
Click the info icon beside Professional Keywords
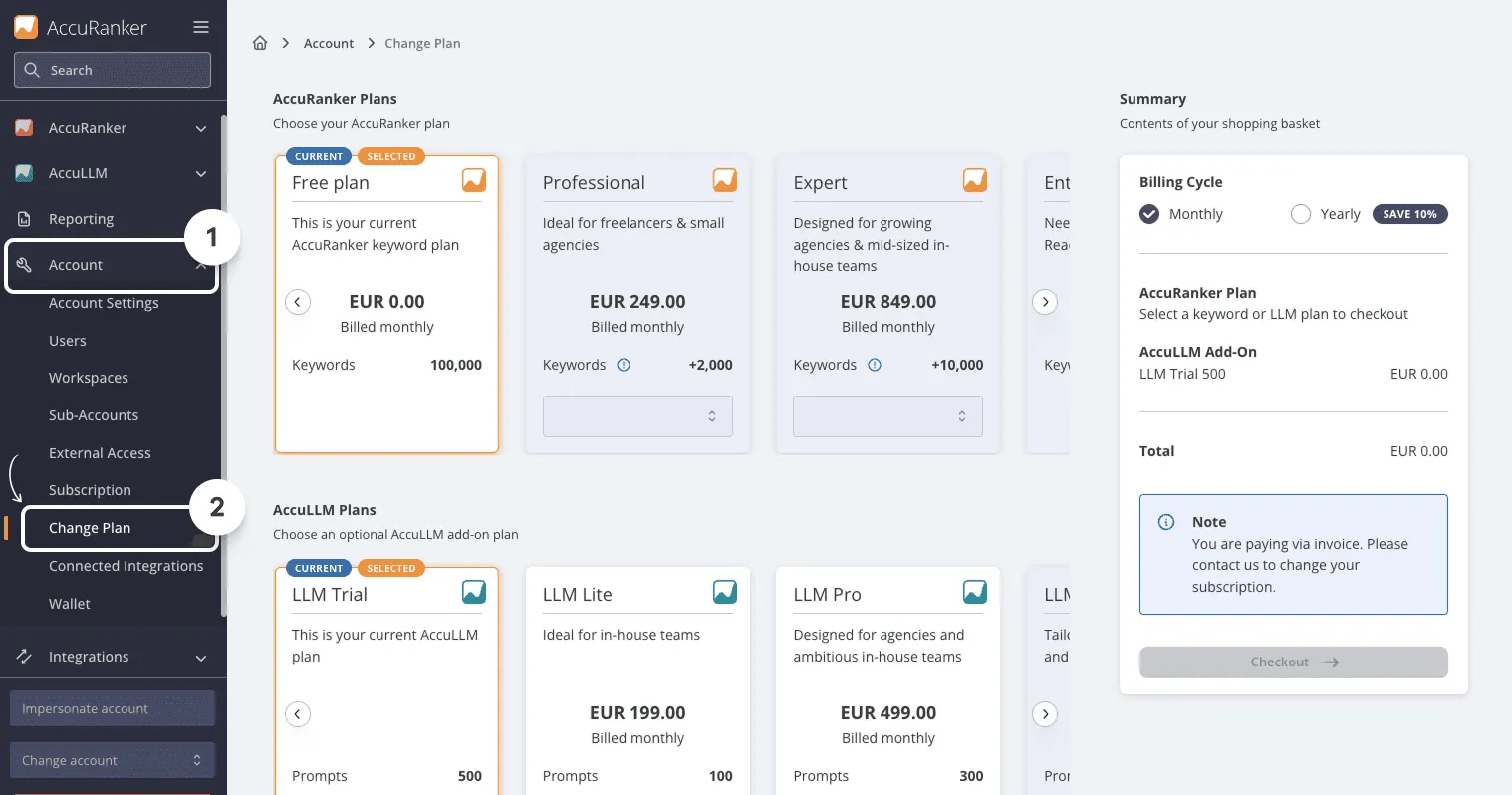[x=624, y=365]
